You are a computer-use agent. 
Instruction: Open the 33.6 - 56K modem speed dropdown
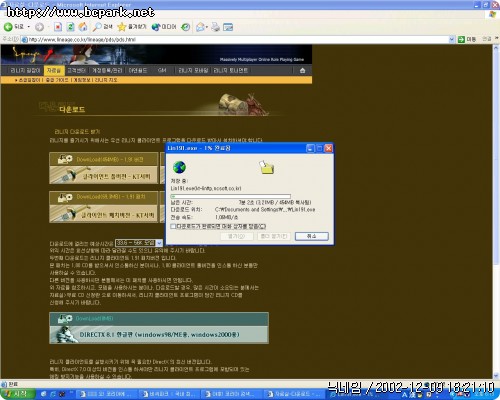pos(139,243)
